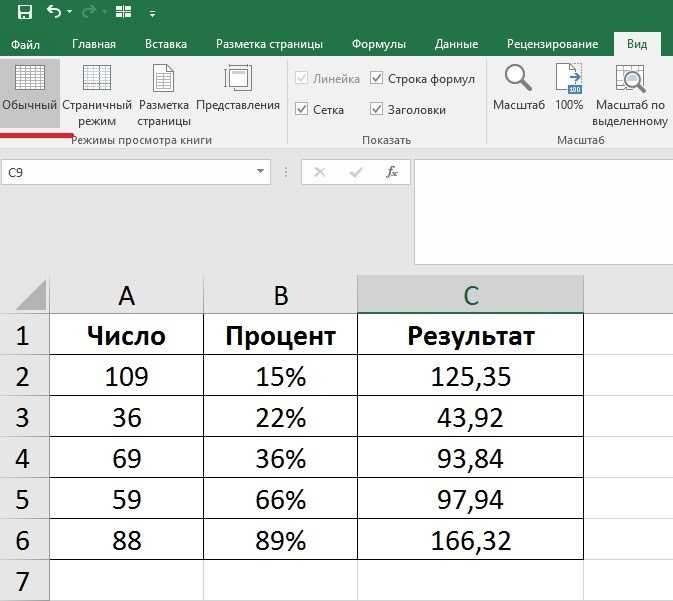Select the Данные tab
The height and width of the screenshot is (601, 673).
pos(456,44)
